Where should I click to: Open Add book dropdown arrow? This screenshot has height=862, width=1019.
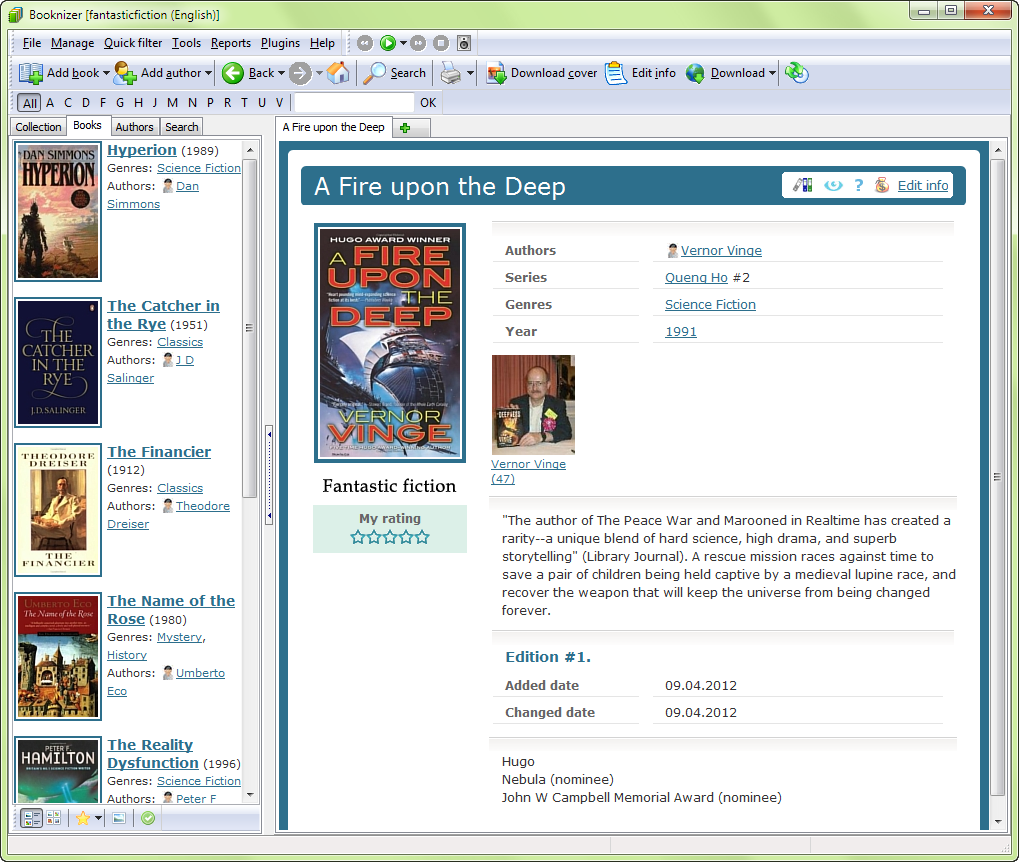(x=107, y=73)
